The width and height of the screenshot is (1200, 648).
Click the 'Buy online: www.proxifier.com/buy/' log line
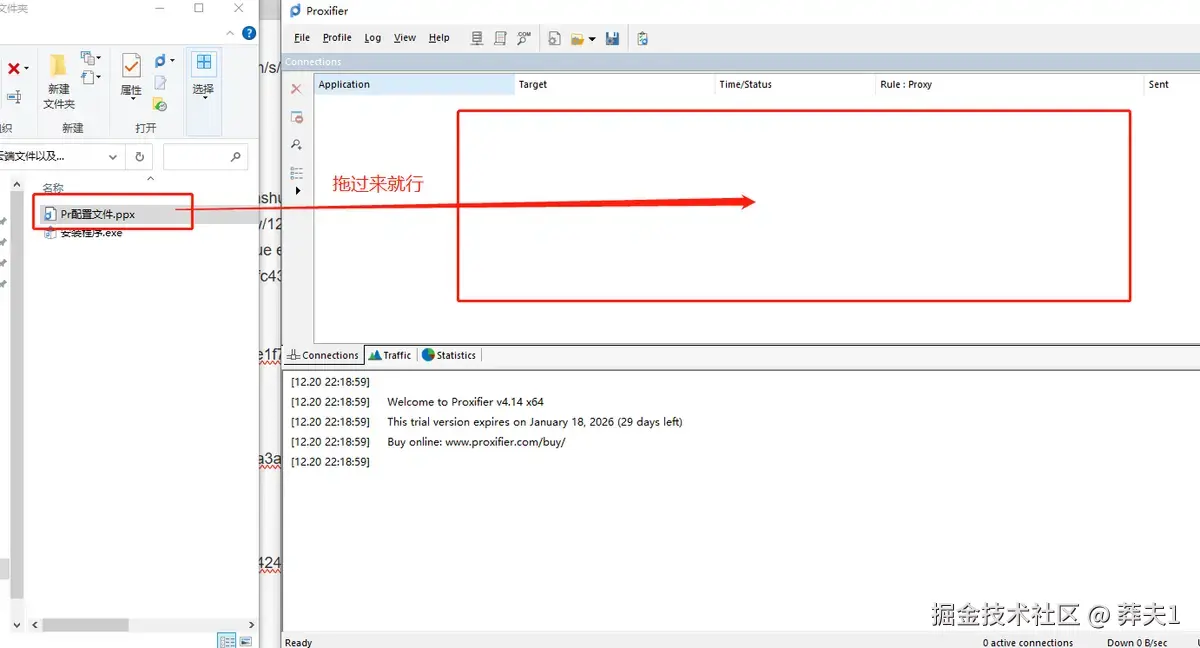(476, 442)
